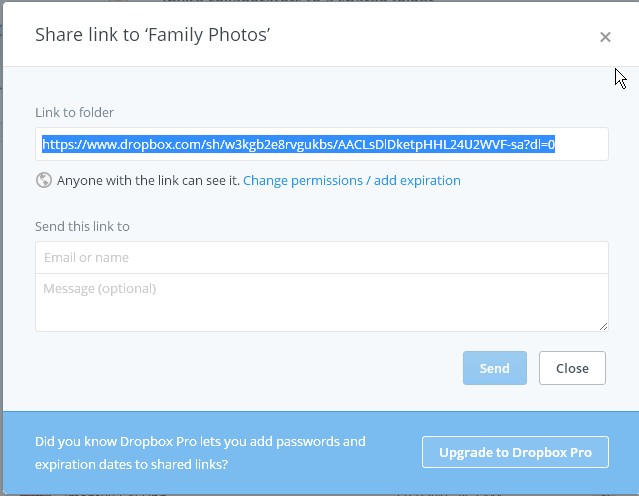This screenshot has width=639, height=496.
Task: Click the message box resize handle
Action: pos(604,326)
